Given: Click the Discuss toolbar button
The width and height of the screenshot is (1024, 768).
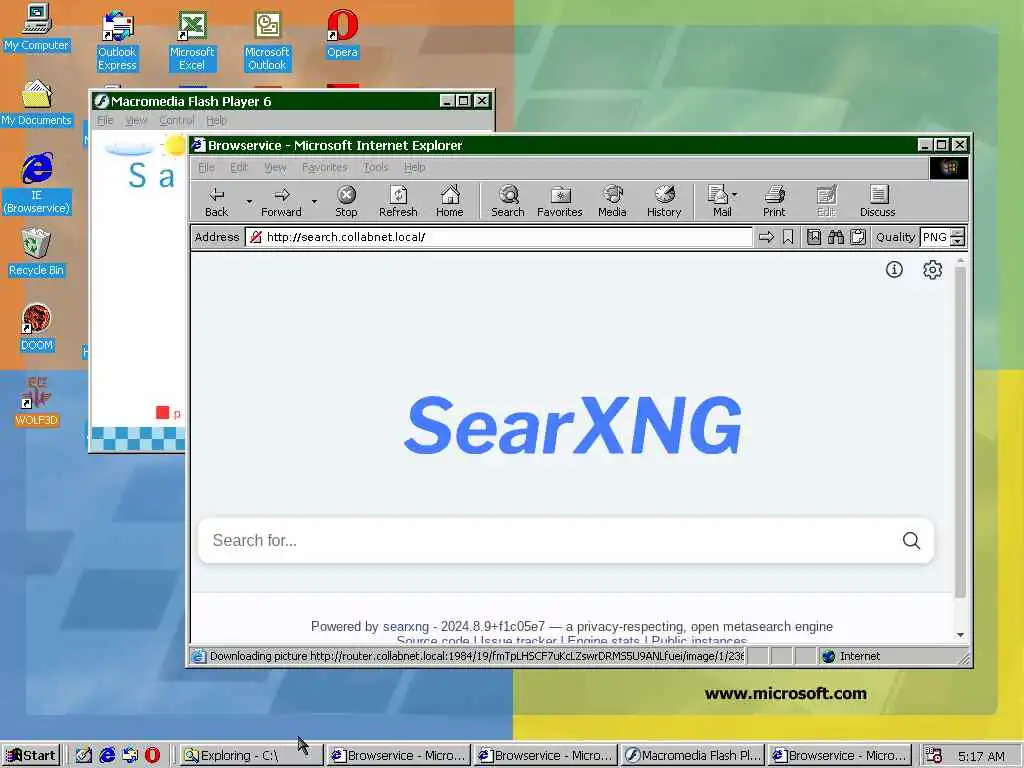Looking at the screenshot, I should (x=878, y=201).
